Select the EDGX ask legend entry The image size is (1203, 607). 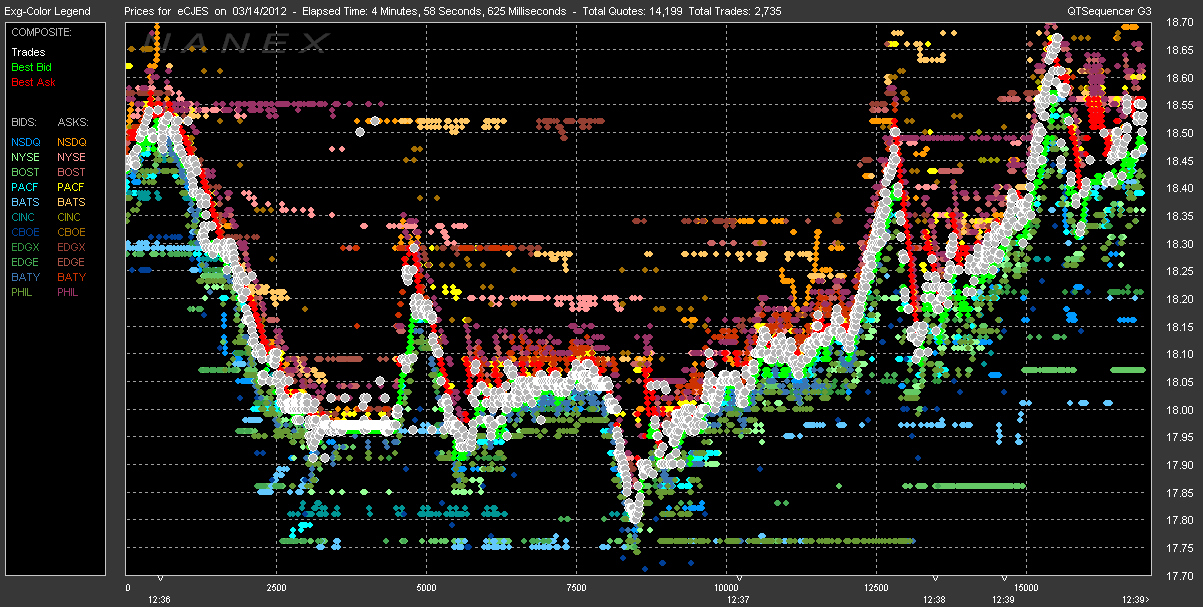pyautogui.click(x=72, y=247)
